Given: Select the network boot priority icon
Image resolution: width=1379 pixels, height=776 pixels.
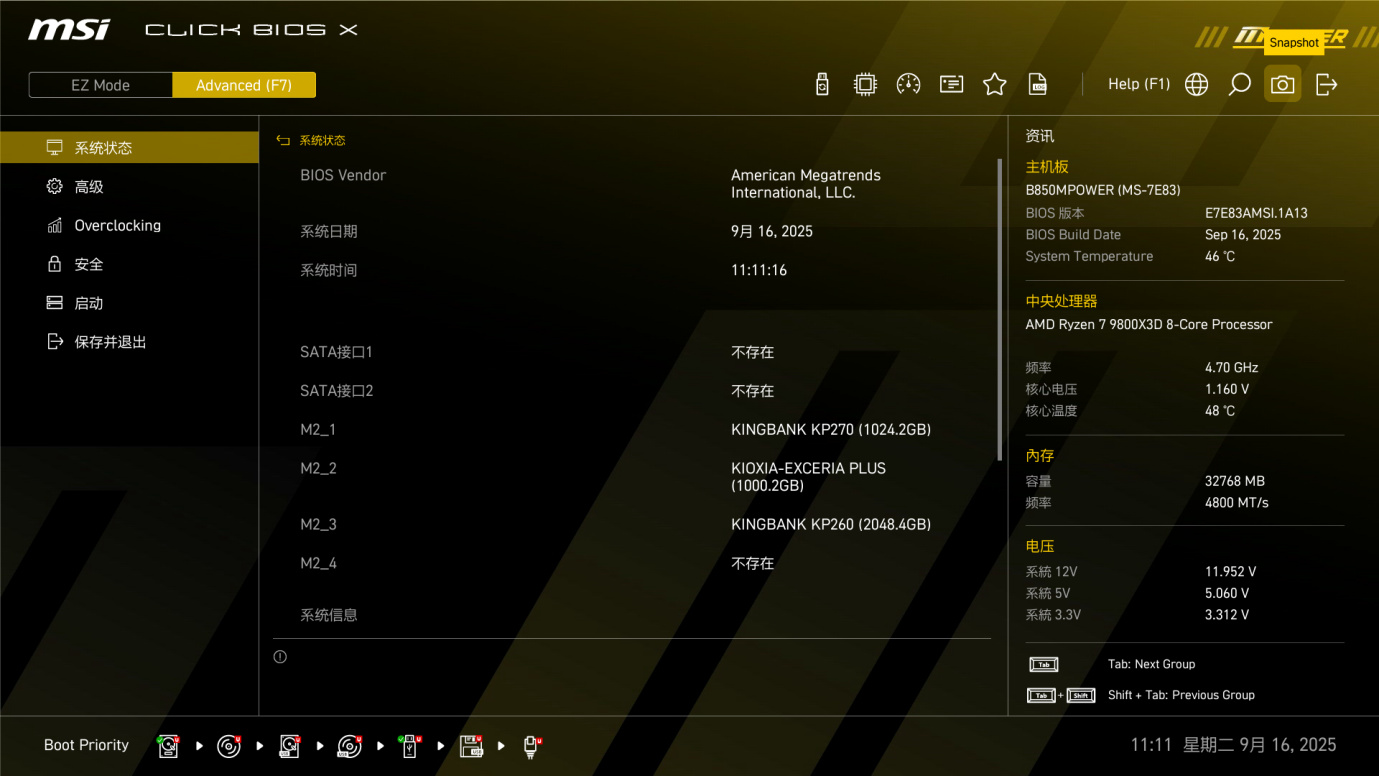Looking at the screenshot, I should [532, 745].
